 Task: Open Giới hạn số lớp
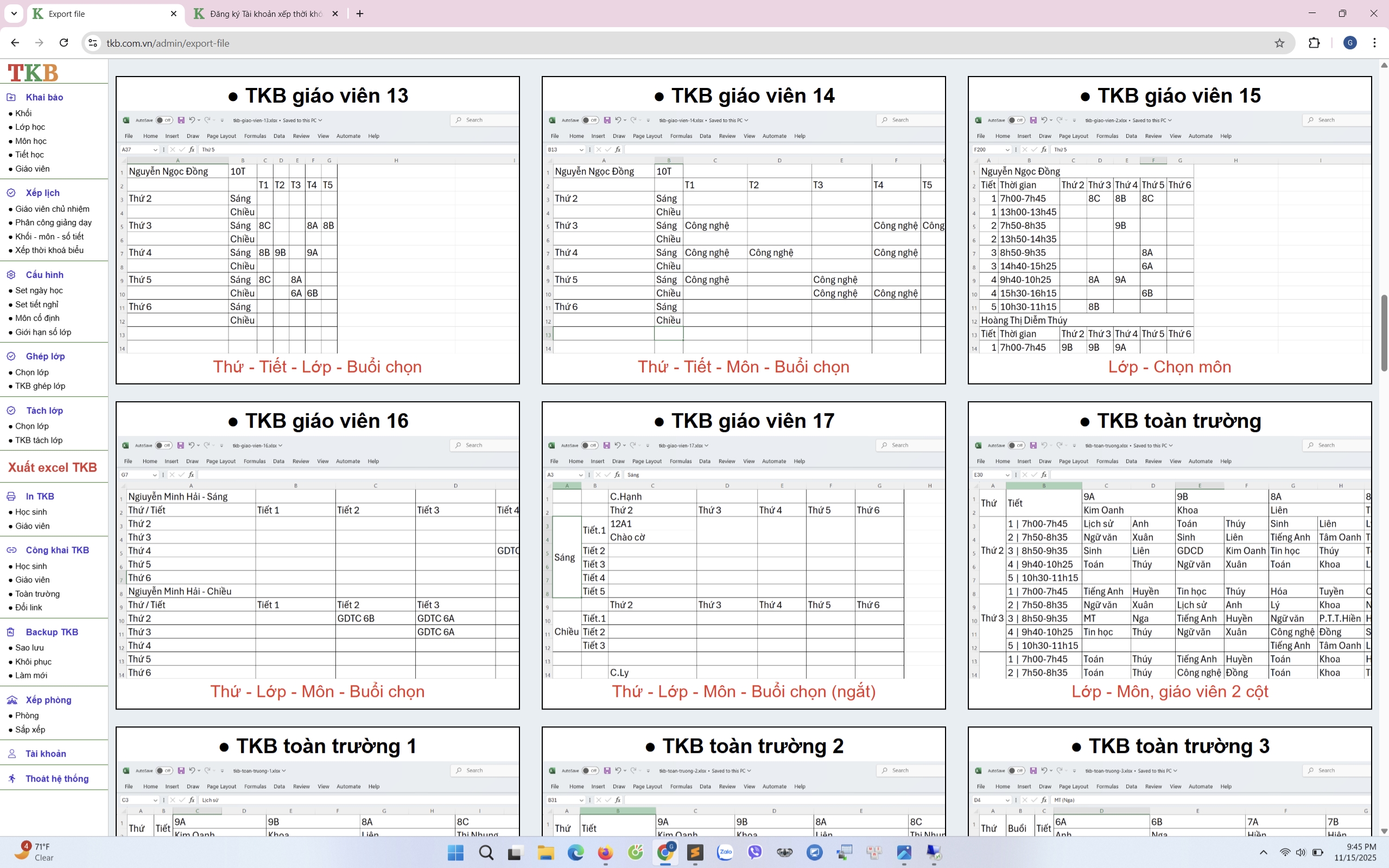click(x=43, y=332)
